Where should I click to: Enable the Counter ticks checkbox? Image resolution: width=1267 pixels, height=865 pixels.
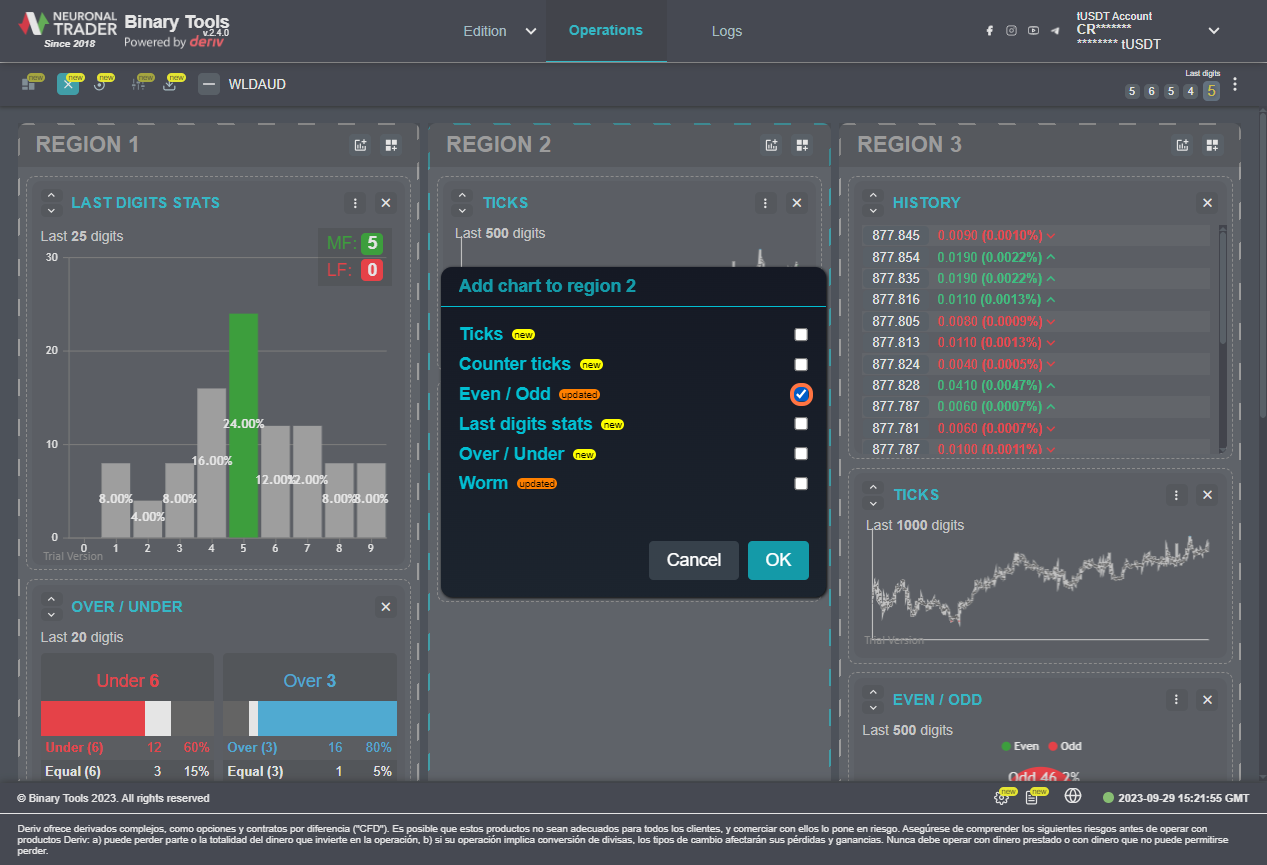(801, 365)
